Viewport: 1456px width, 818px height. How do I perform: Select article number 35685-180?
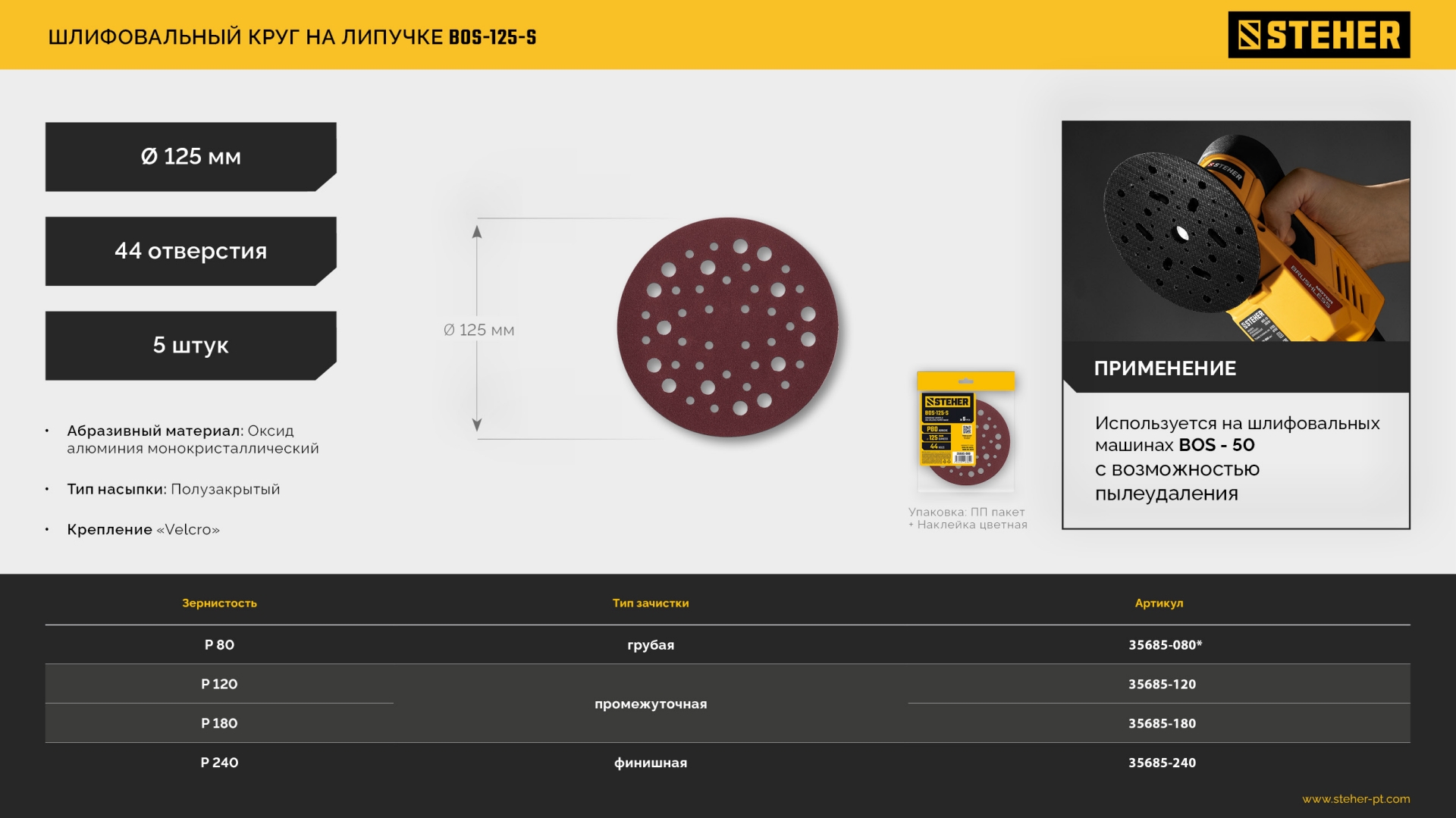[x=1162, y=723]
